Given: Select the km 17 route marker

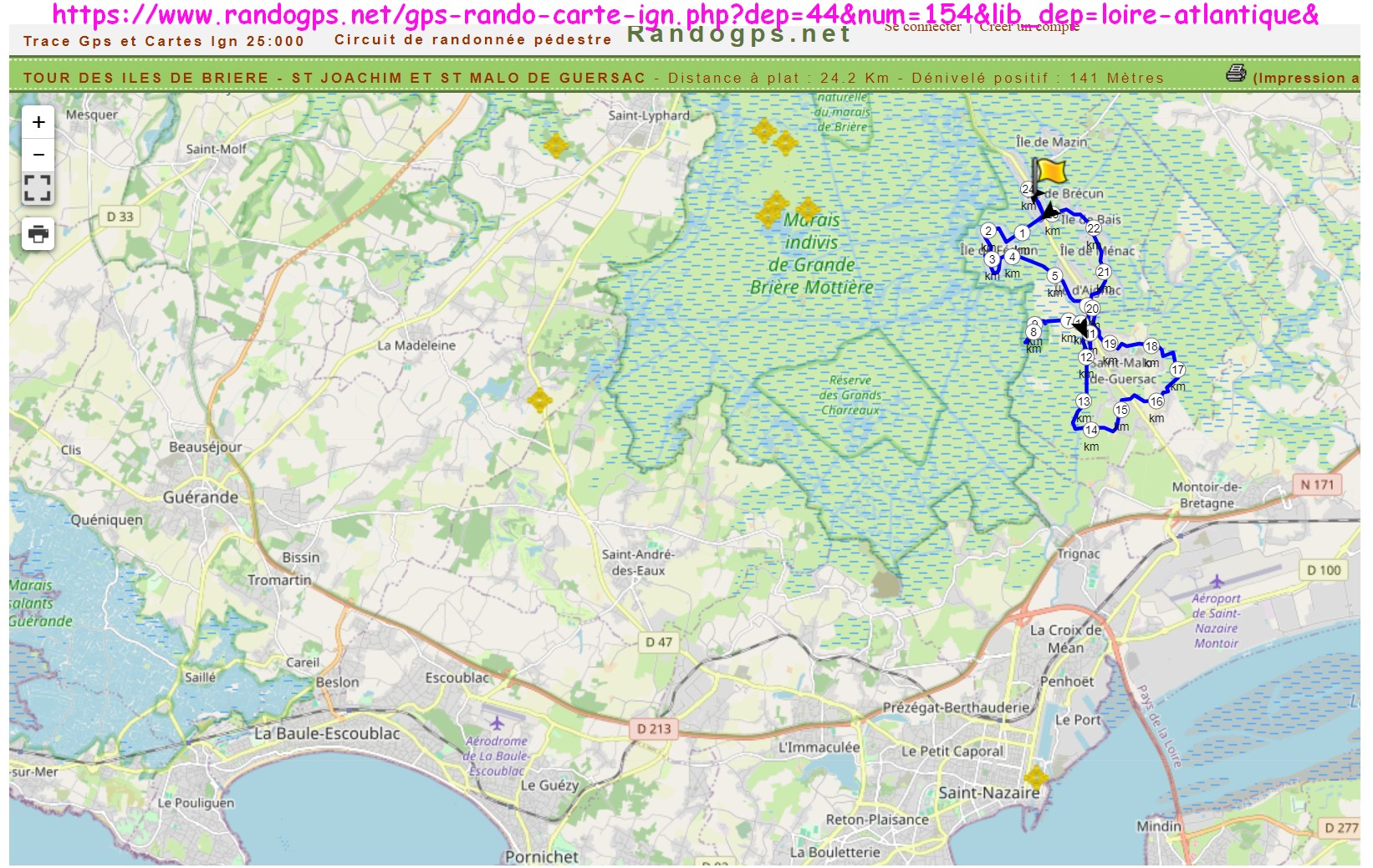Looking at the screenshot, I should 1177,370.
